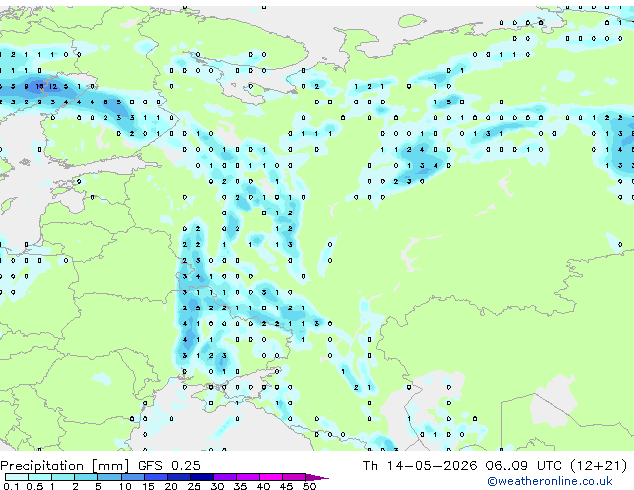Click the '12' precipitation value on the map
634x490 pixels.
(53, 86)
